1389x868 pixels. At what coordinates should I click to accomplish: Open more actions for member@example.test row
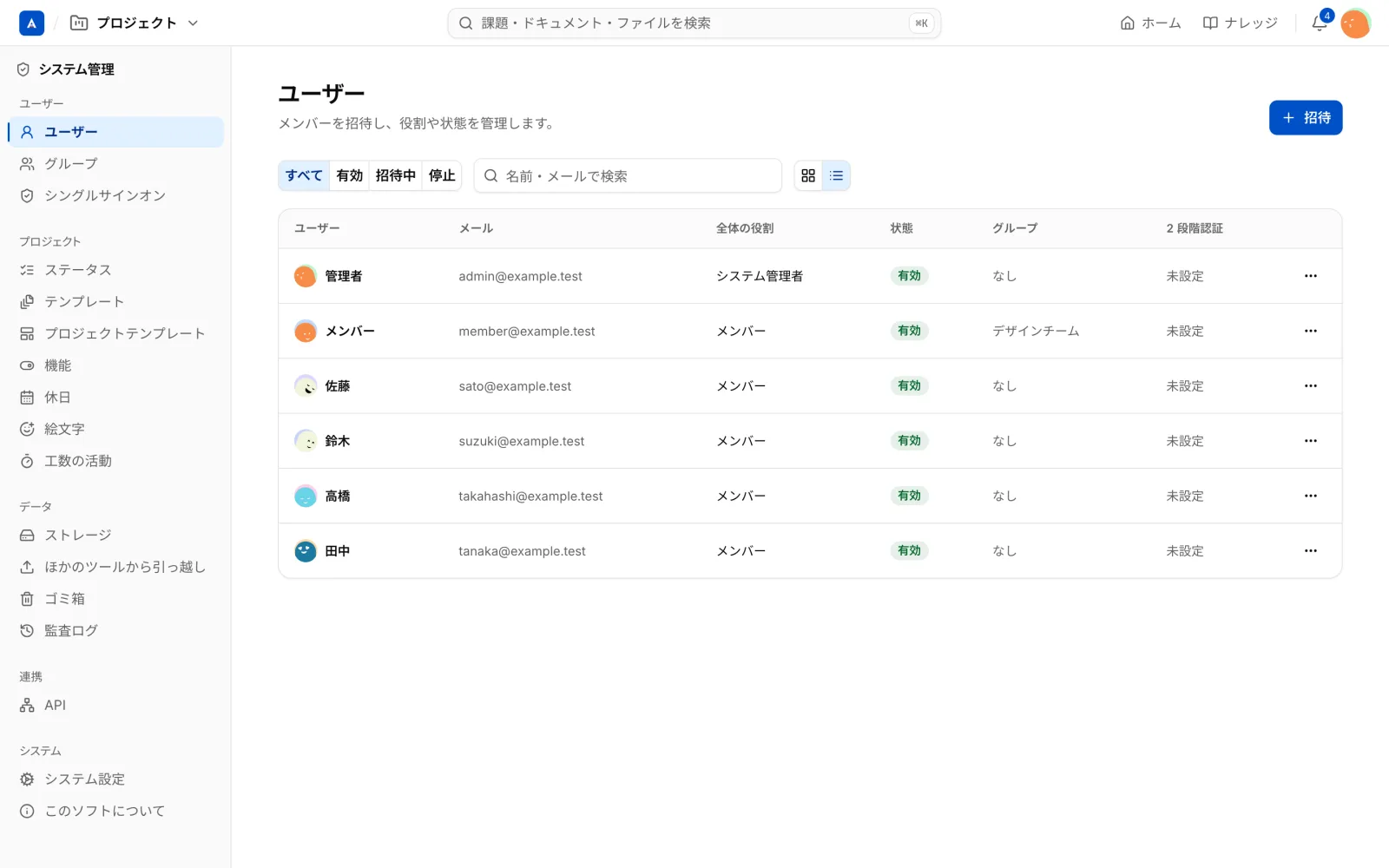[x=1311, y=331]
